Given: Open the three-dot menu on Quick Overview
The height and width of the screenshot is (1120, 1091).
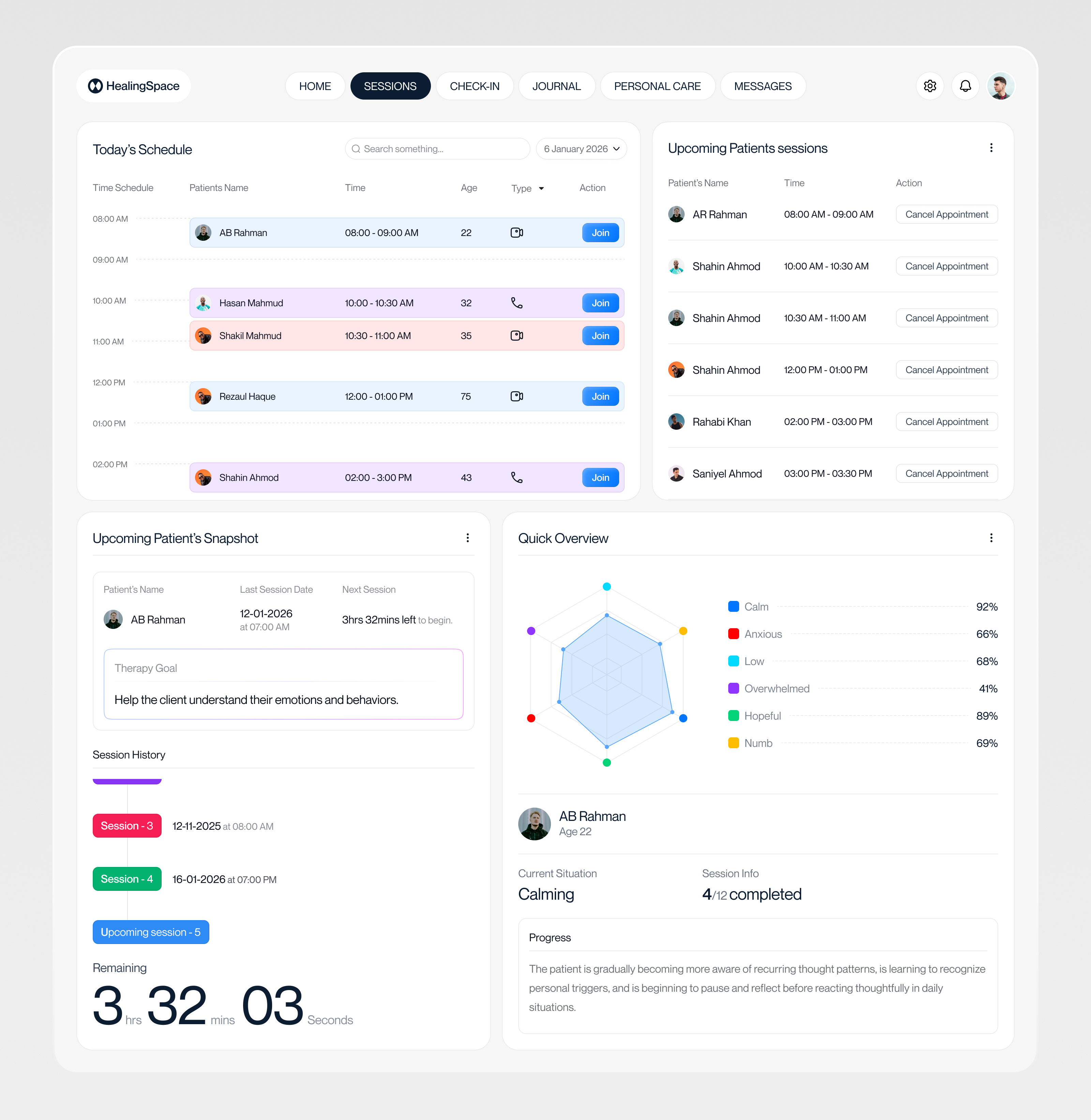Looking at the screenshot, I should (x=991, y=538).
